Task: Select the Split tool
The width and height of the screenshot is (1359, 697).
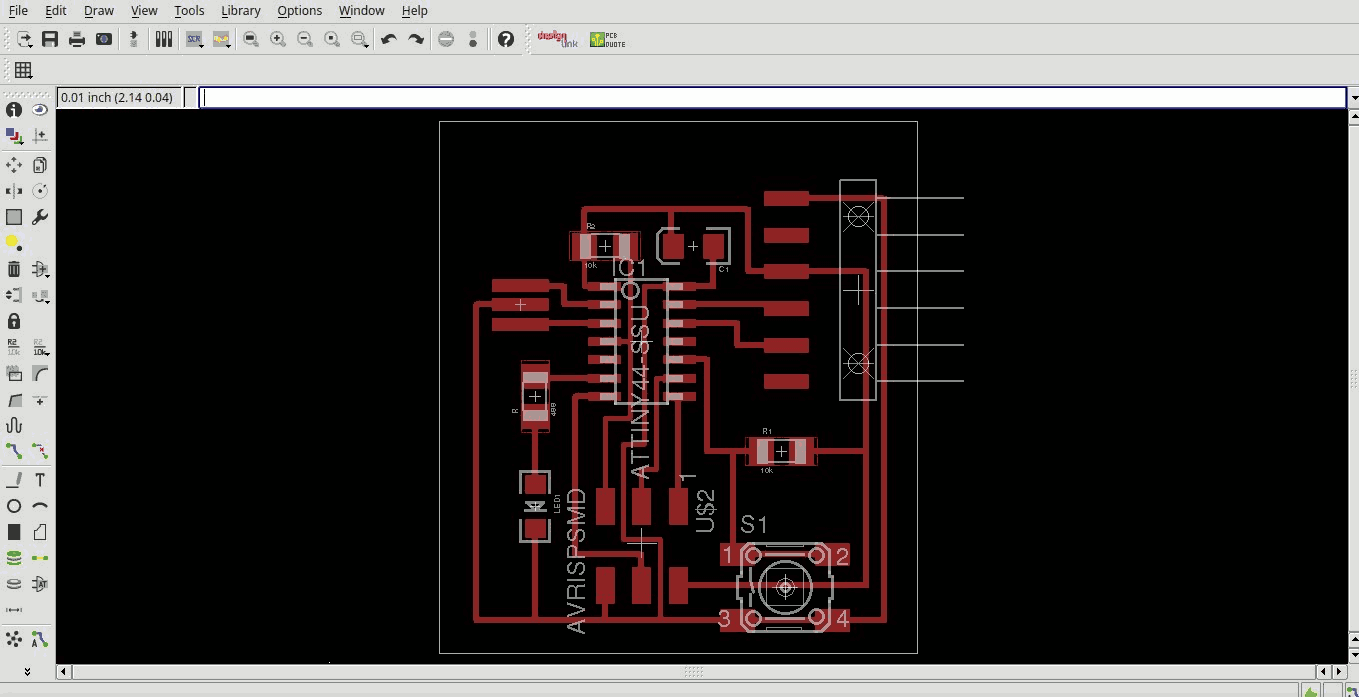Action: pos(14,399)
